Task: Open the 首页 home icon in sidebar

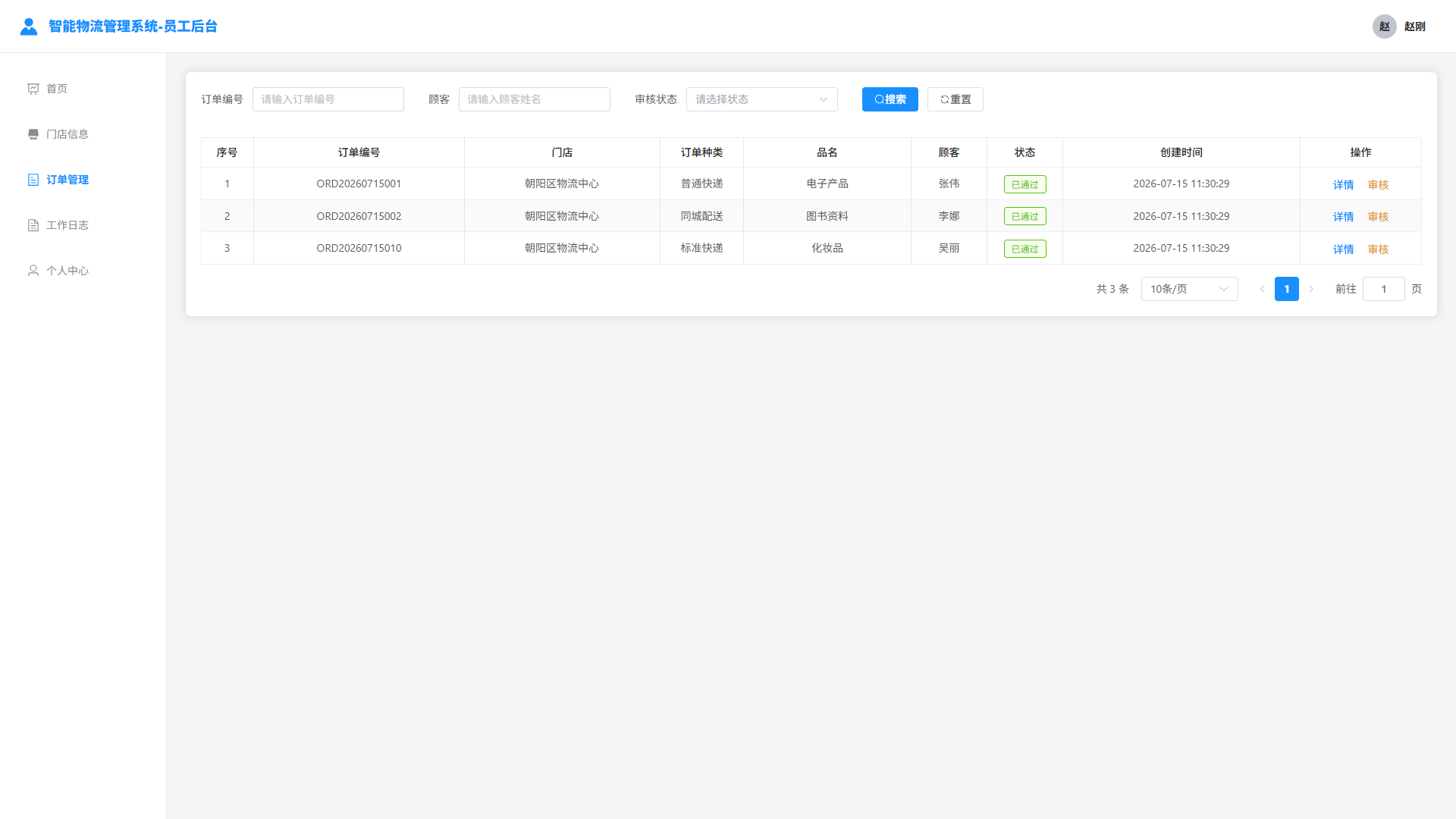Action: pos(33,89)
